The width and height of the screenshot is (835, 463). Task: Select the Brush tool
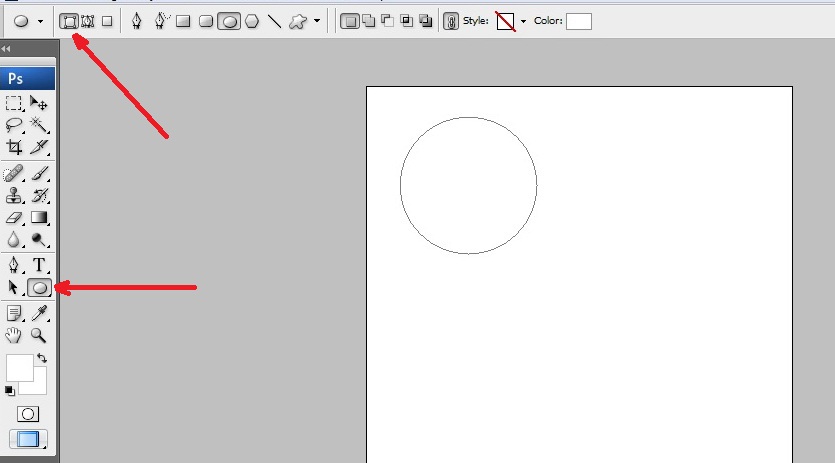38,174
